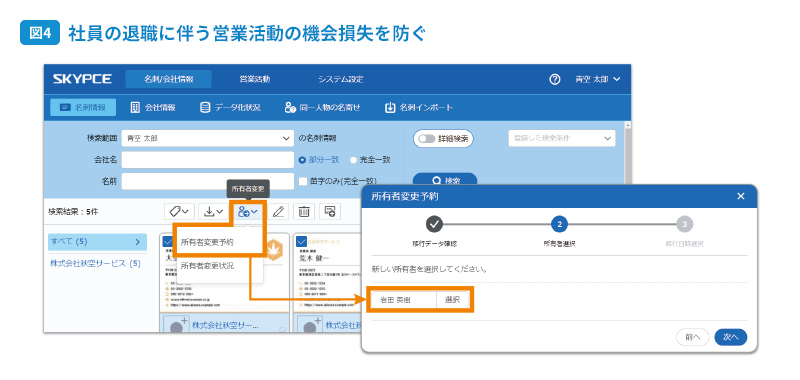Check the 苗字のみ(完全一致) checkbox
The image size is (800, 380).
pyautogui.click(x=303, y=181)
